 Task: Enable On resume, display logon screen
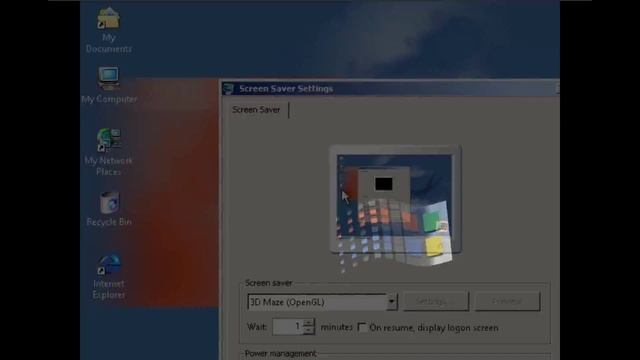point(362,327)
